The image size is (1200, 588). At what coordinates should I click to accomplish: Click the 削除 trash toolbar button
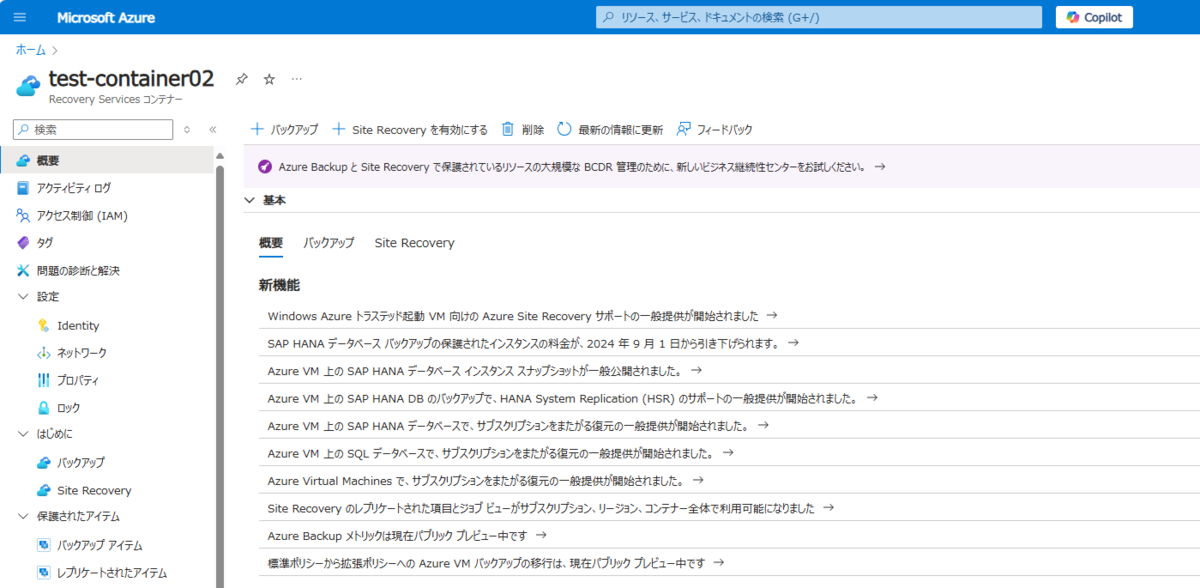coord(523,129)
